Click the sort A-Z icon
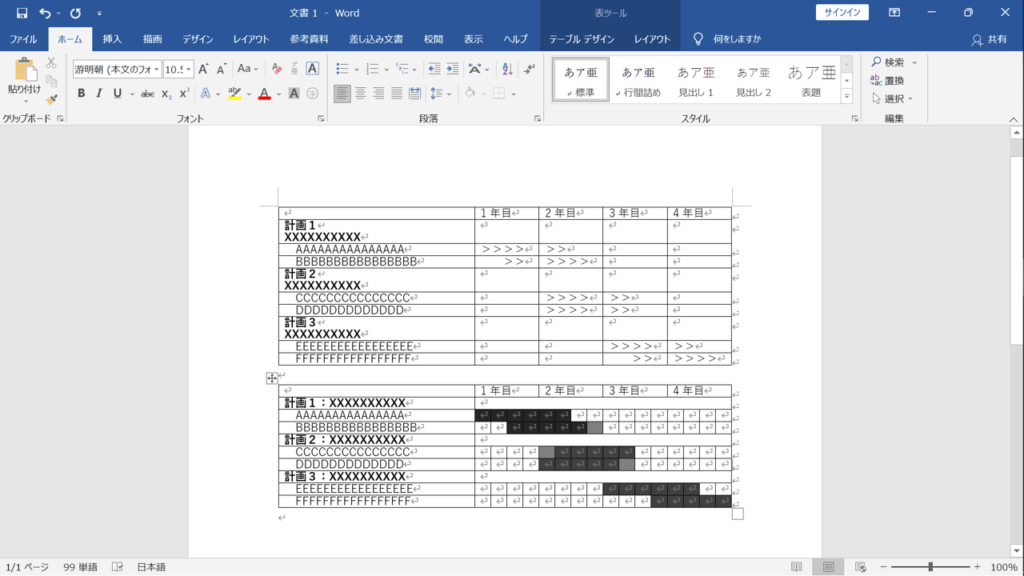 [506, 69]
